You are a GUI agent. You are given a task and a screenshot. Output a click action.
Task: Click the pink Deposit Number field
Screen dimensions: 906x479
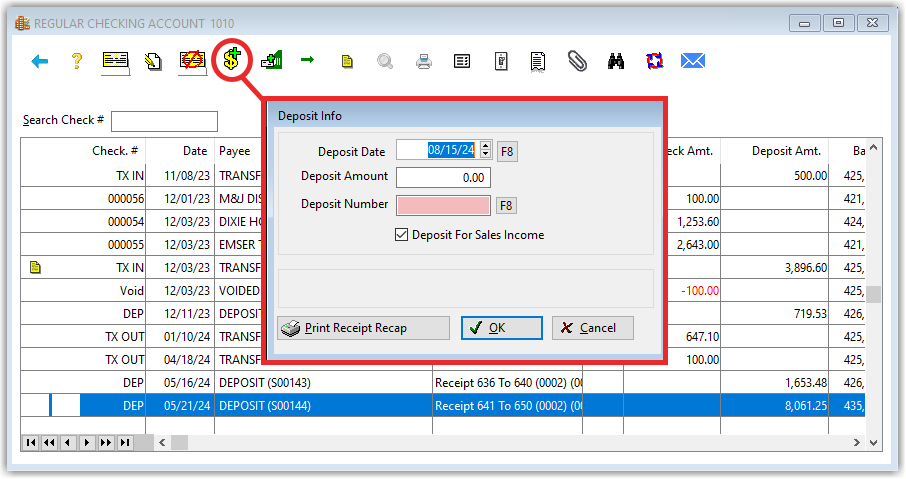click(x=443, y=205)
